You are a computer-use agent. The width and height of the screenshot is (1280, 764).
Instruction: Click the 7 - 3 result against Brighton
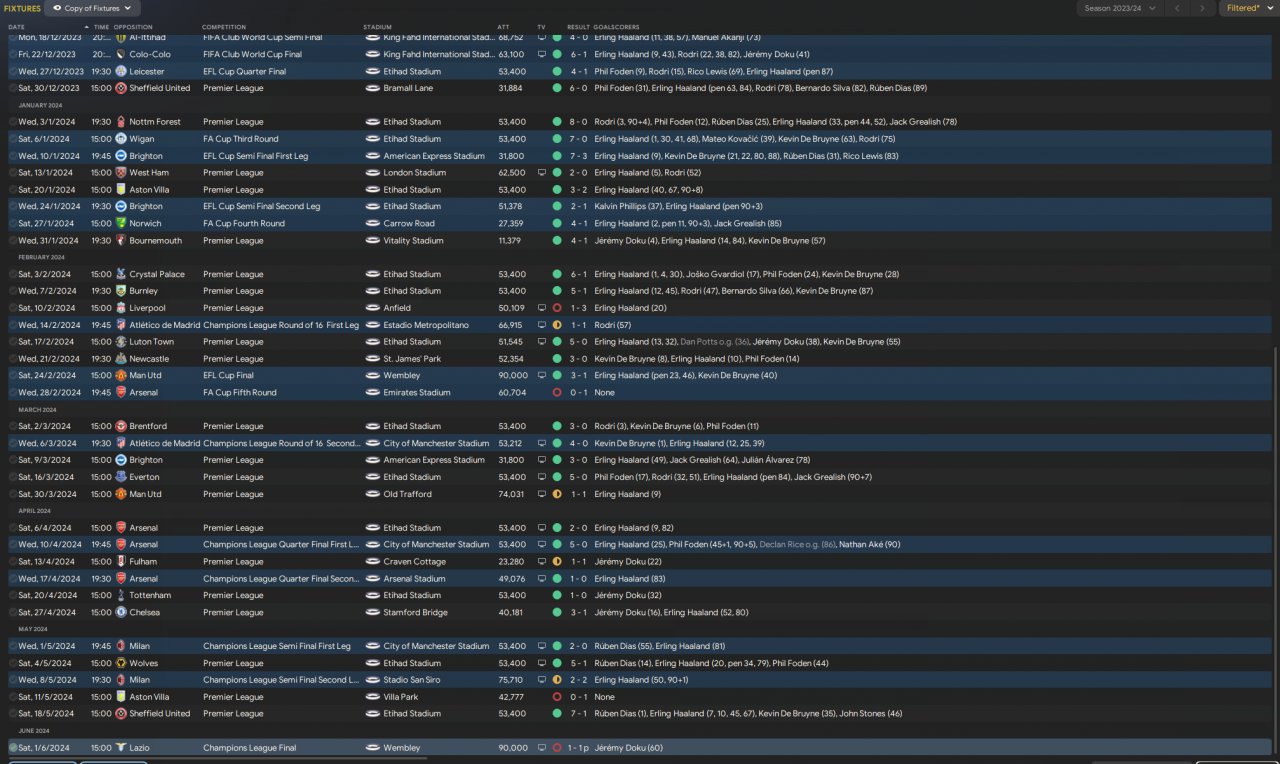click(x=580, y=156)
